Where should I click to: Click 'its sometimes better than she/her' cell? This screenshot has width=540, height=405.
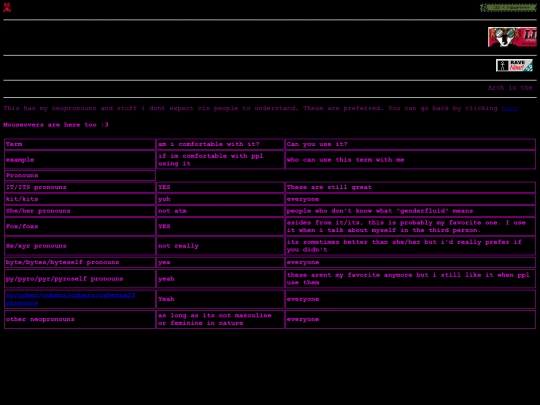pyautogui.click(x=411, y=246)
